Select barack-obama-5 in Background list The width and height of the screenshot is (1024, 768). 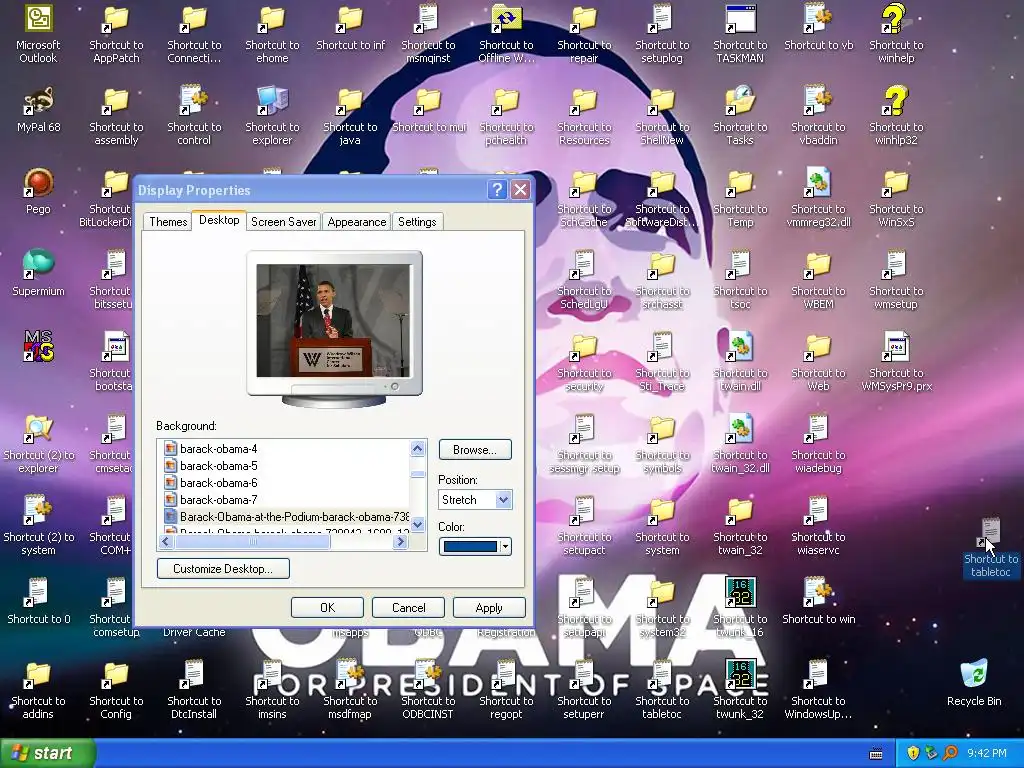pyautogui.click(x=219, y=466)
